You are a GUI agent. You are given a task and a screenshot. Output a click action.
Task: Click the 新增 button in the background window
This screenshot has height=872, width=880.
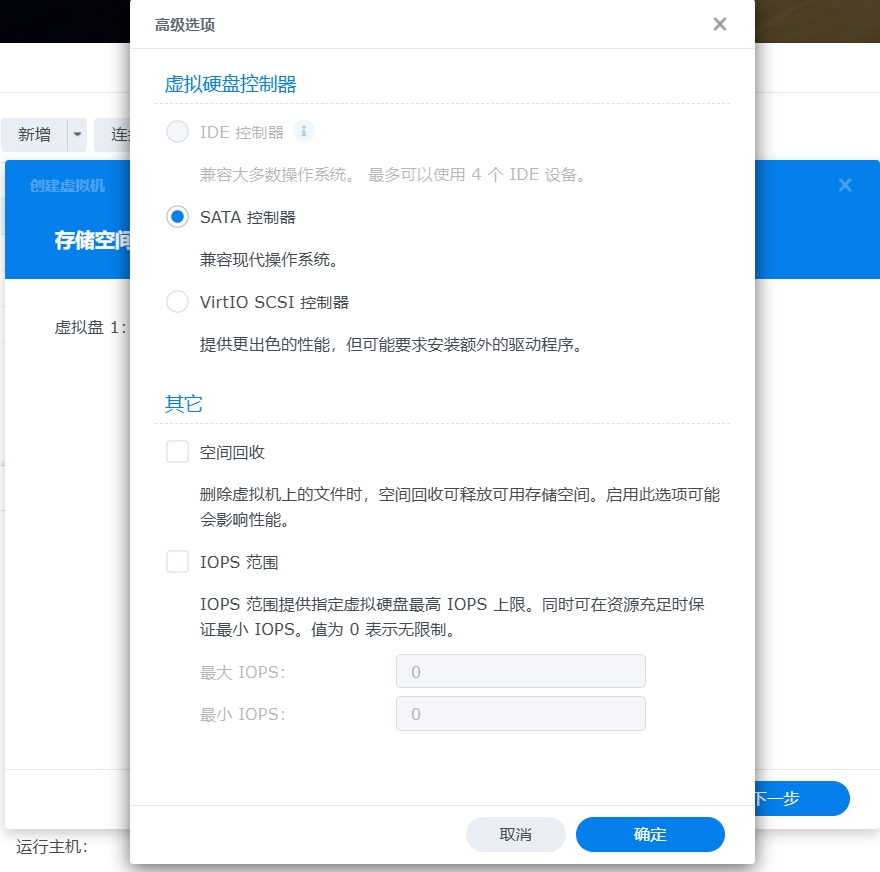pos(34,135)
